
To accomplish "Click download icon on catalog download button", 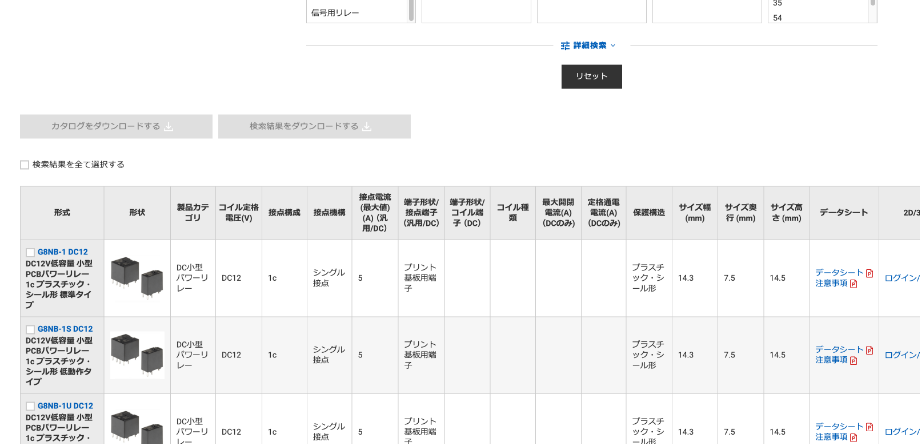I will pos(168,127).
